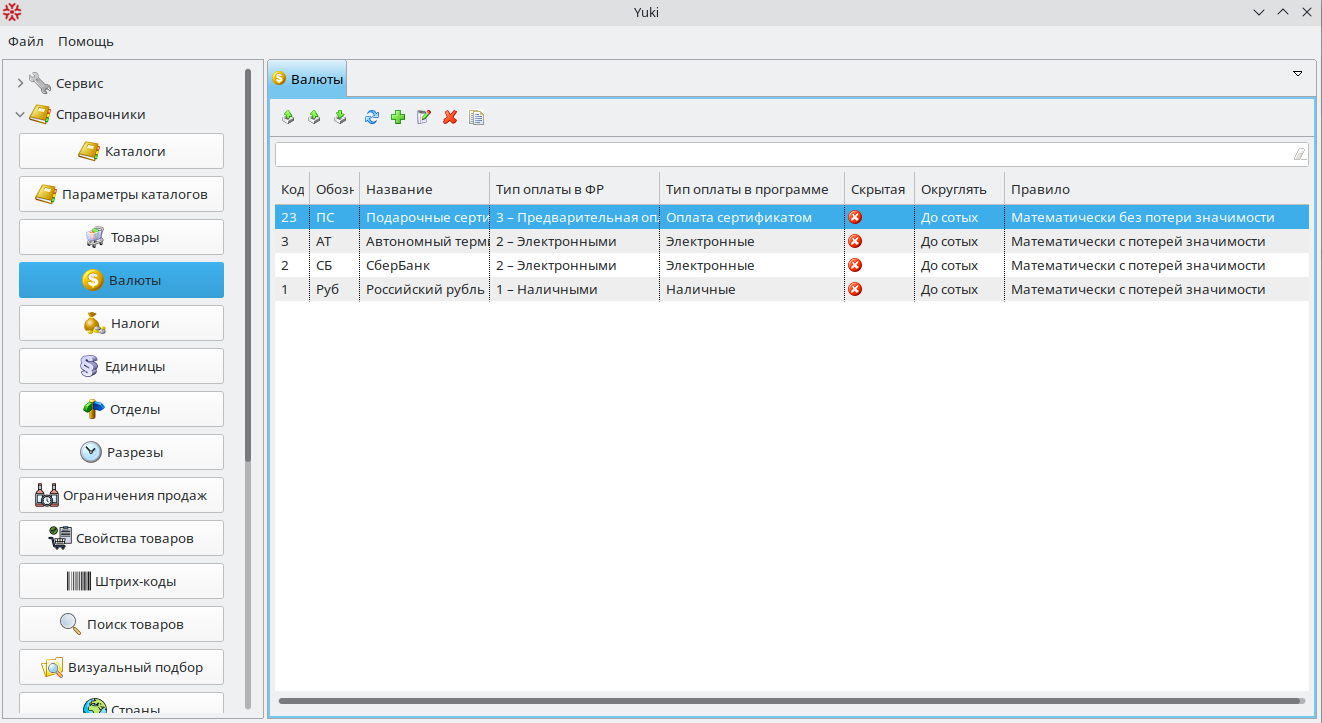The height and width of the screenshot is (723, 1322).
Task: Click the edit notepad-with-pencil toolbar icon
Action: (x=424, y=117)
